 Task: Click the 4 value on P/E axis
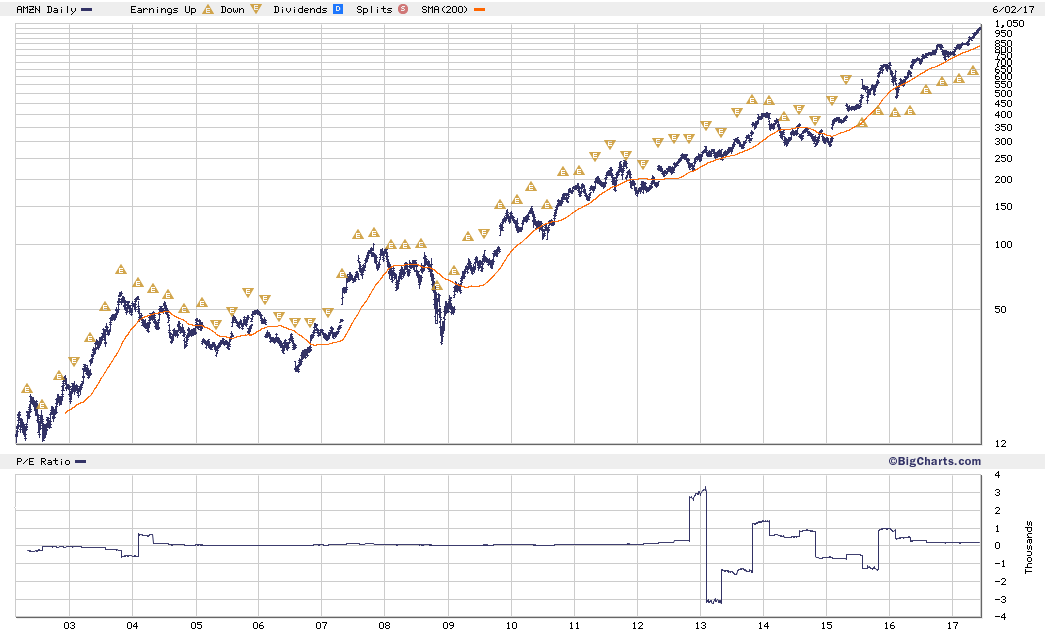[997, 475]
